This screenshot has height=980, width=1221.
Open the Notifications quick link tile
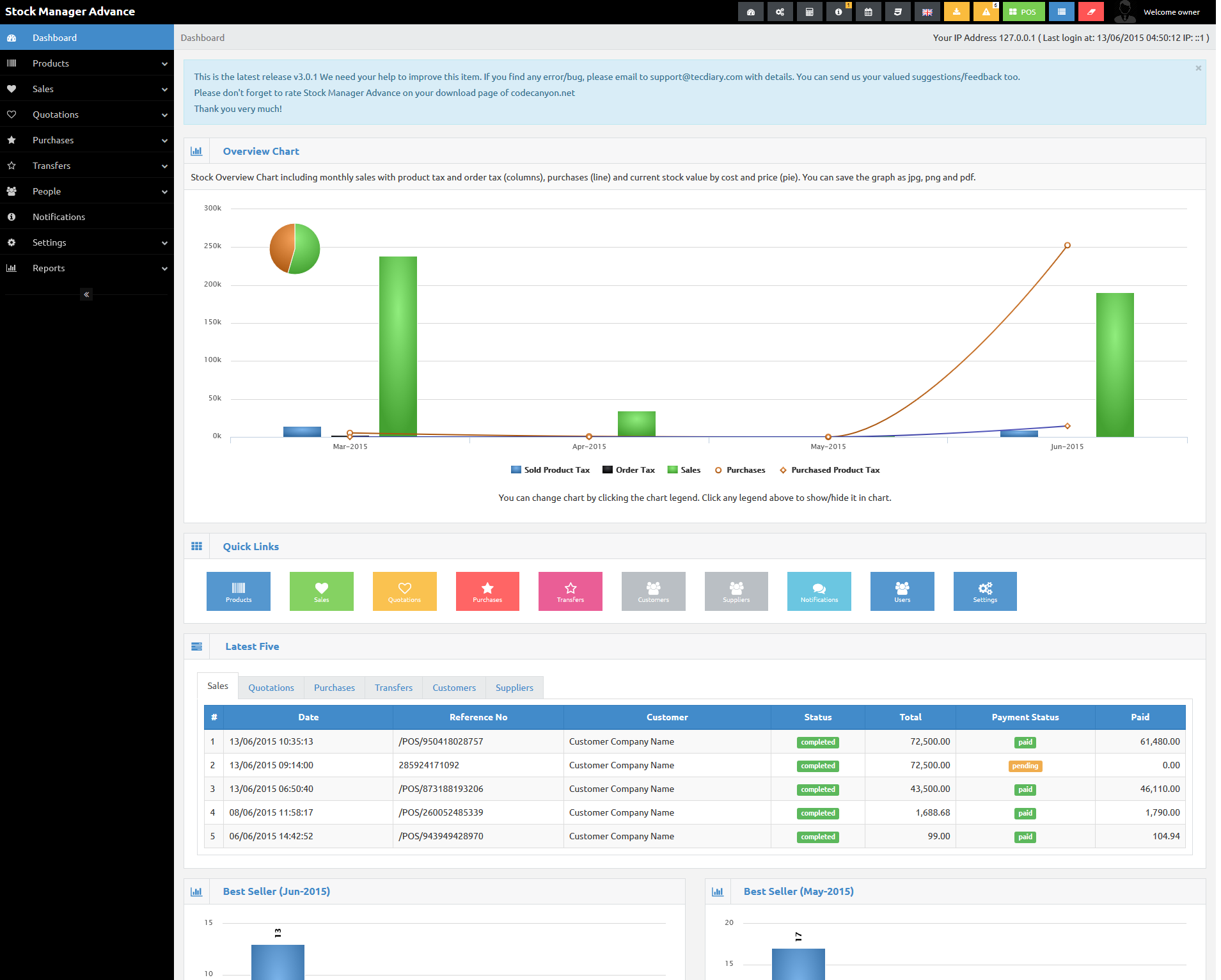819,591
